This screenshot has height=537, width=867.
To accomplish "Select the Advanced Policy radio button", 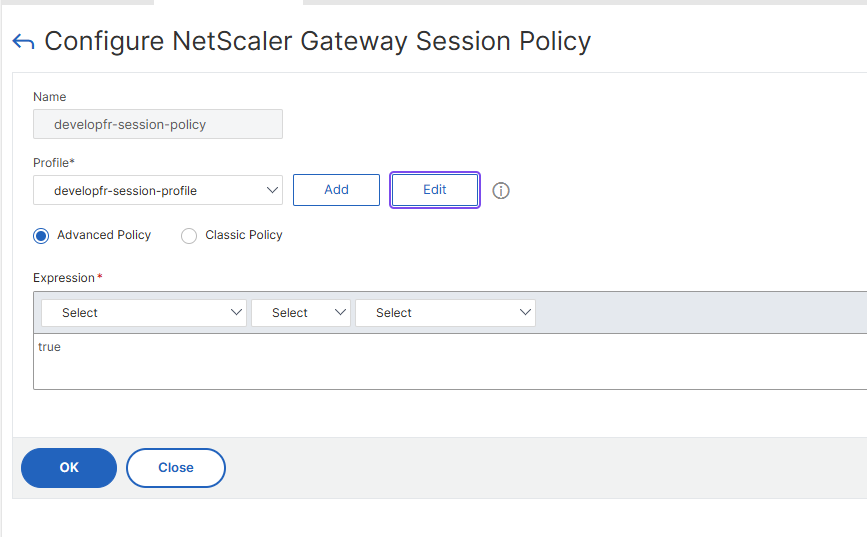I will tap(41, 236).
